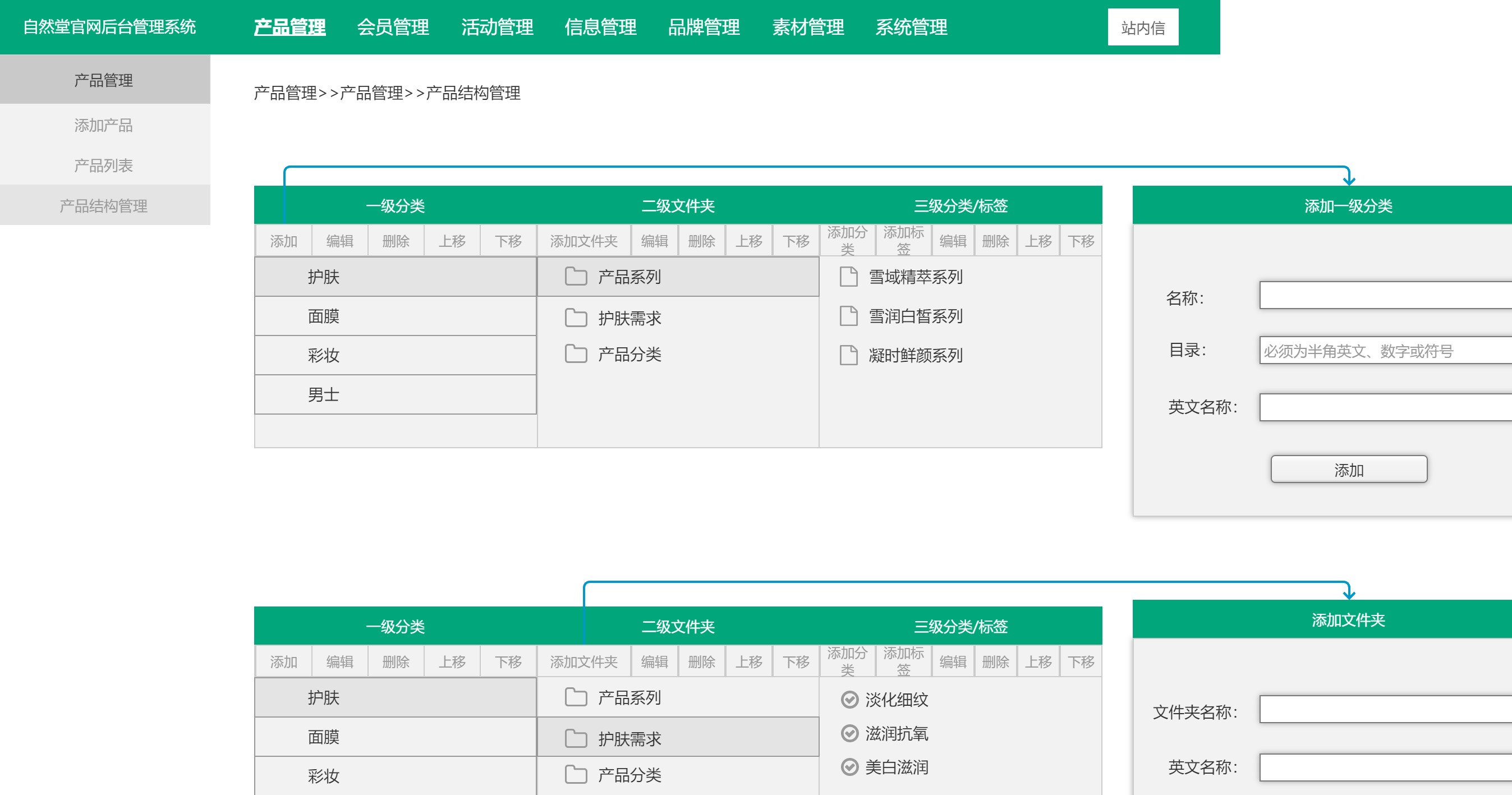Click 删除 under 二级文件夹 in bottom table
The height and width of the screenshot is (795, 1512).
701,661
